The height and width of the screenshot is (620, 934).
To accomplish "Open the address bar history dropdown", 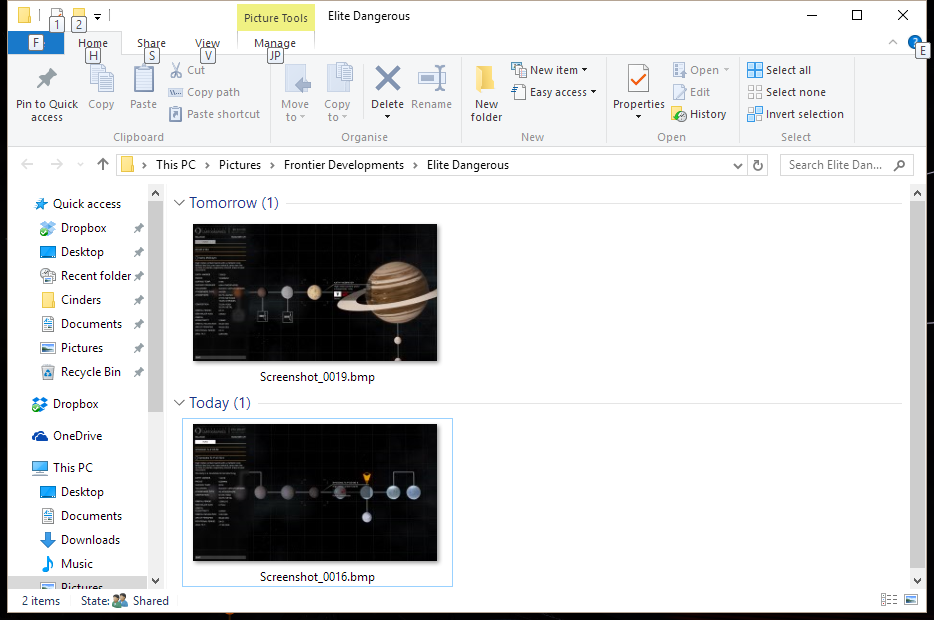I will tap(737, 166).
